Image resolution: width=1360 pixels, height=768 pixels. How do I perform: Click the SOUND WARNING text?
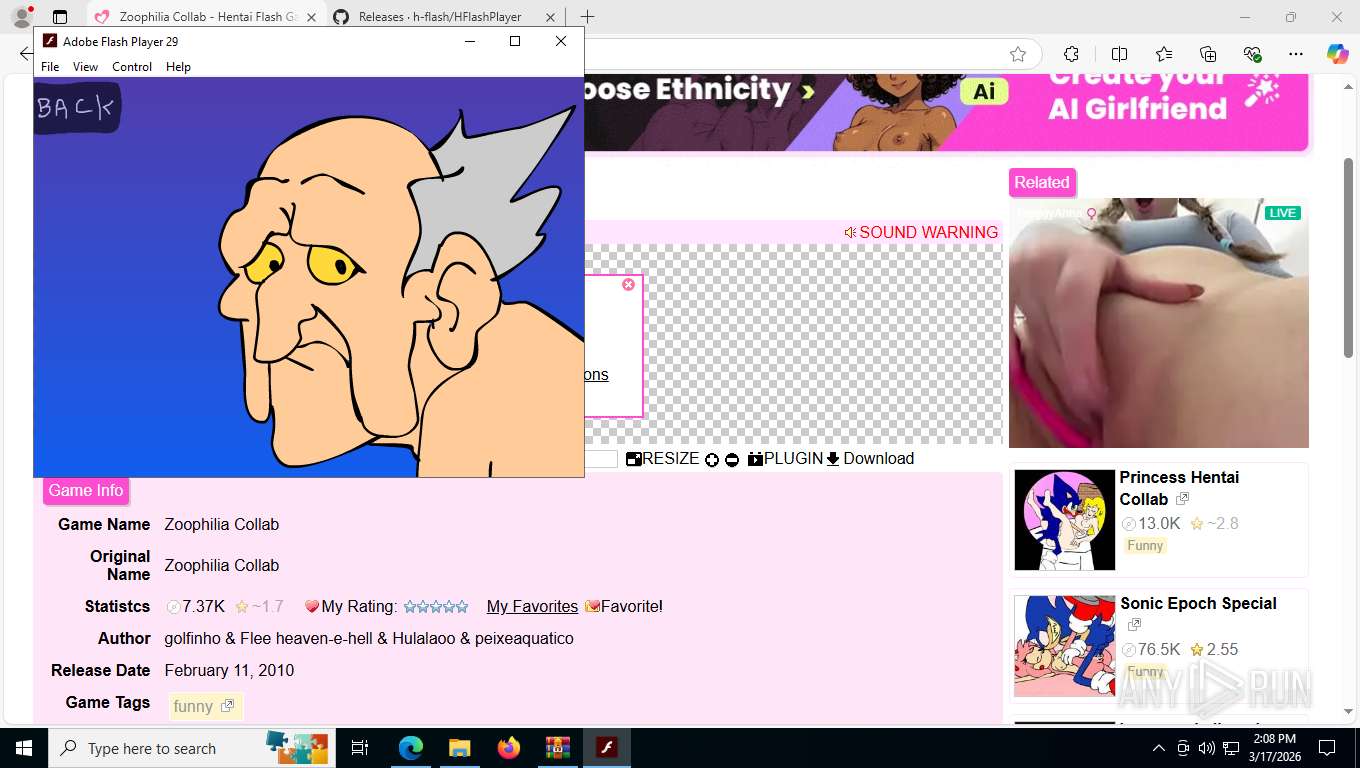point(928,232)
